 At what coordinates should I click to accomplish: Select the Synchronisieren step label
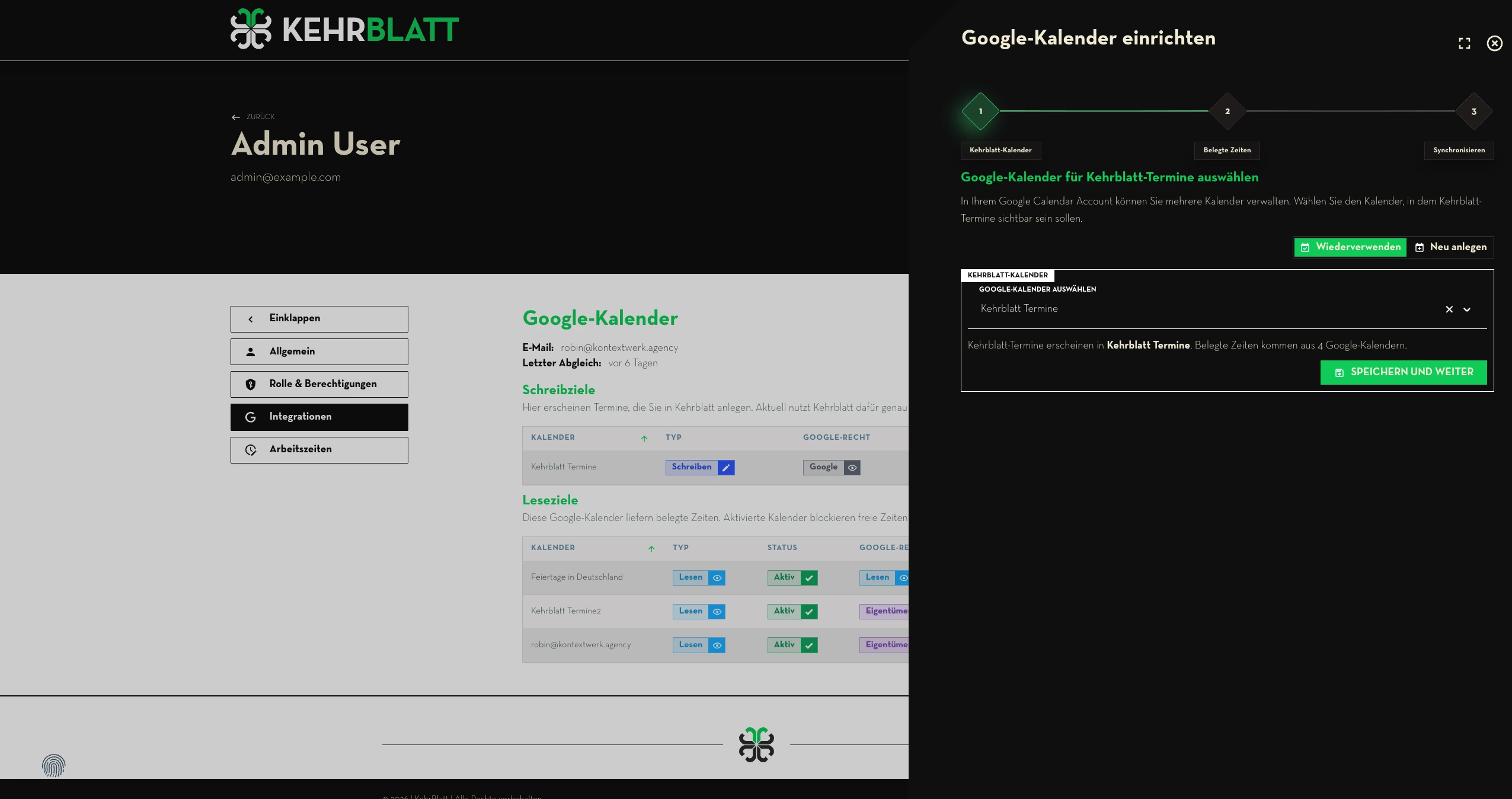click(x=1459, y=150)
